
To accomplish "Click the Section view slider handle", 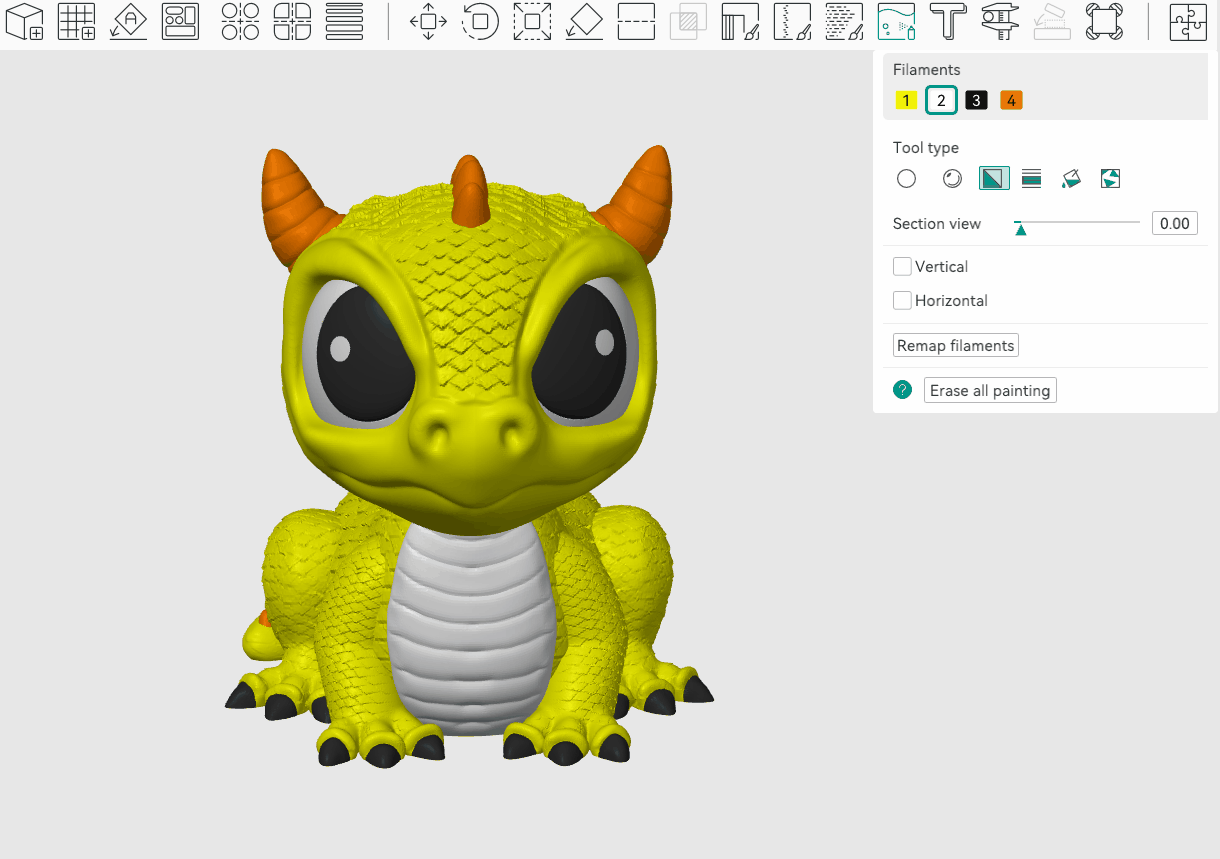I will [x=1020, y=229].
